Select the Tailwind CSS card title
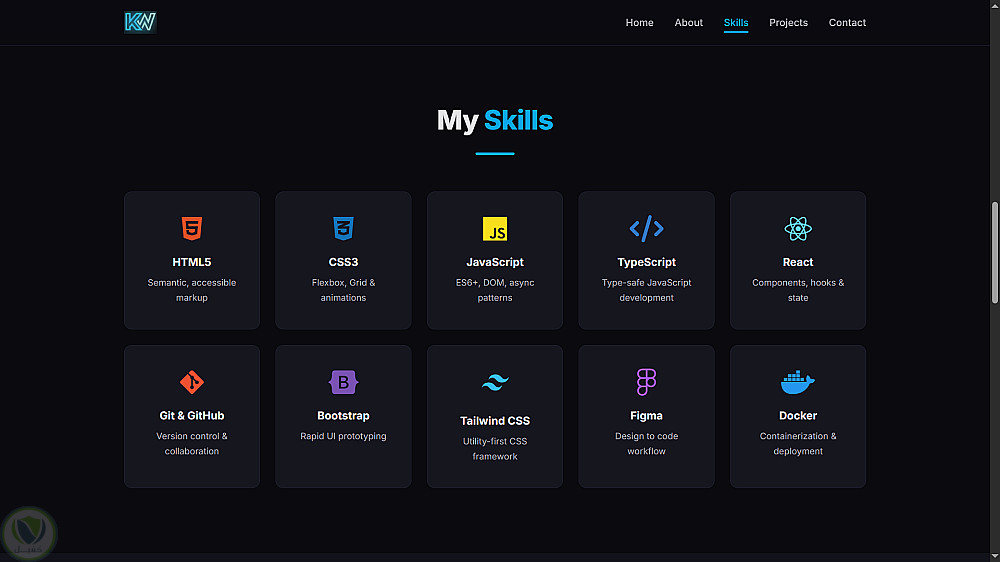1000x562 pixels. tap(495, 421)
